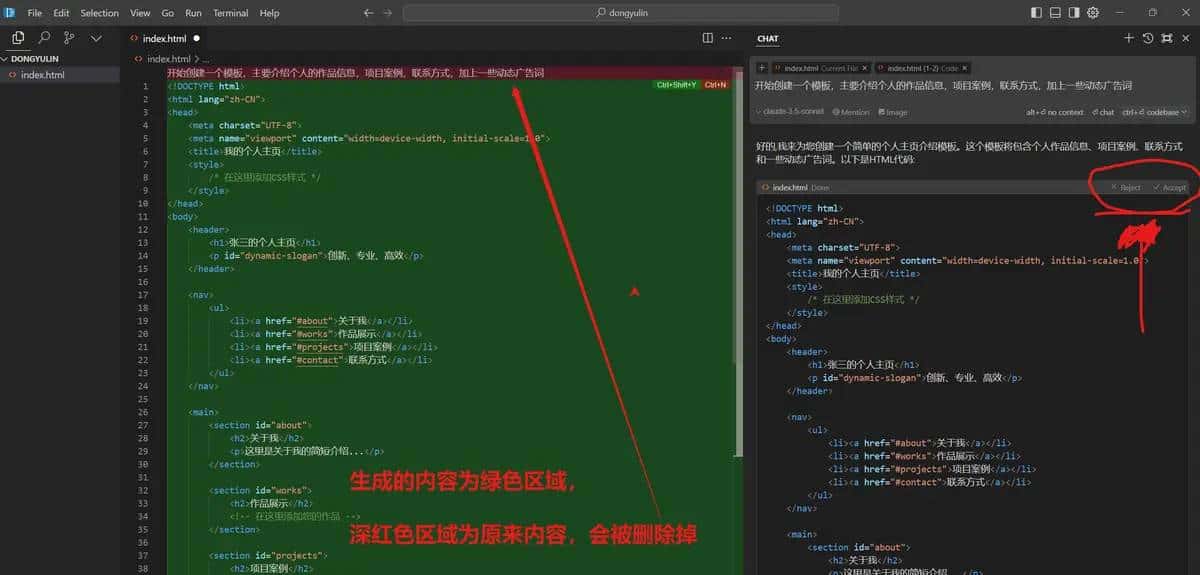Remove index.html Current File context chip
The image size is (1200, 575).
point(865,68)
